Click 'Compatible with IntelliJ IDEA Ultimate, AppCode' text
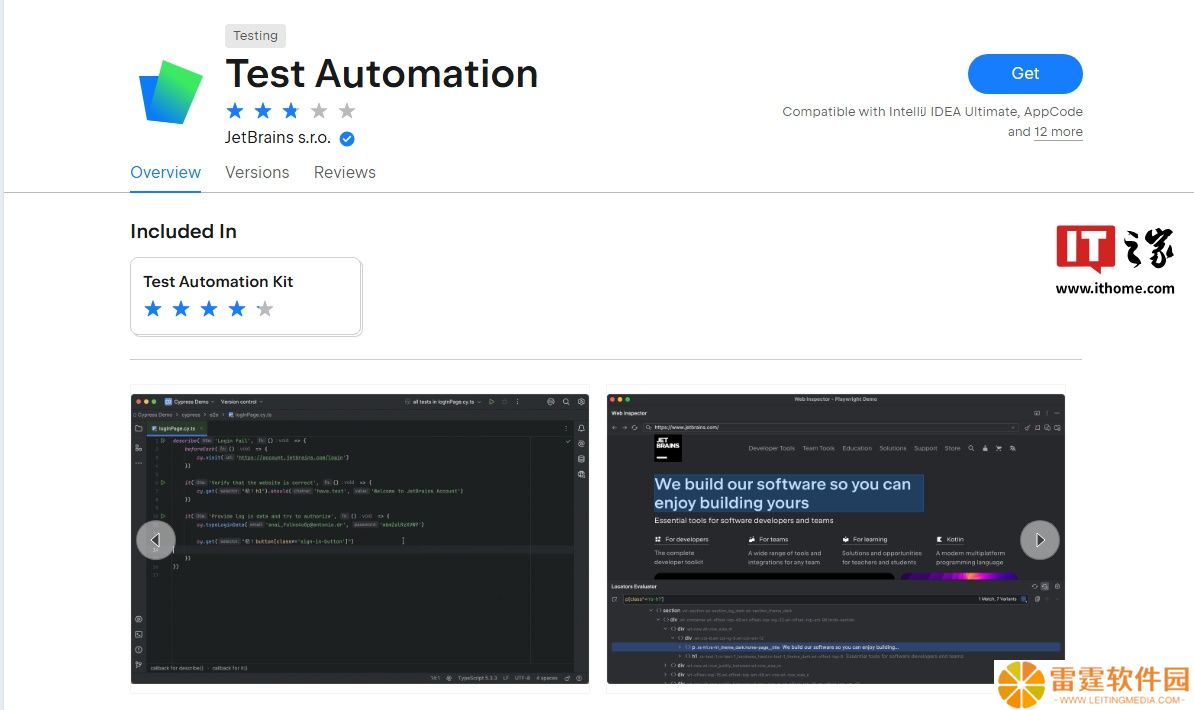 (932, 111)
